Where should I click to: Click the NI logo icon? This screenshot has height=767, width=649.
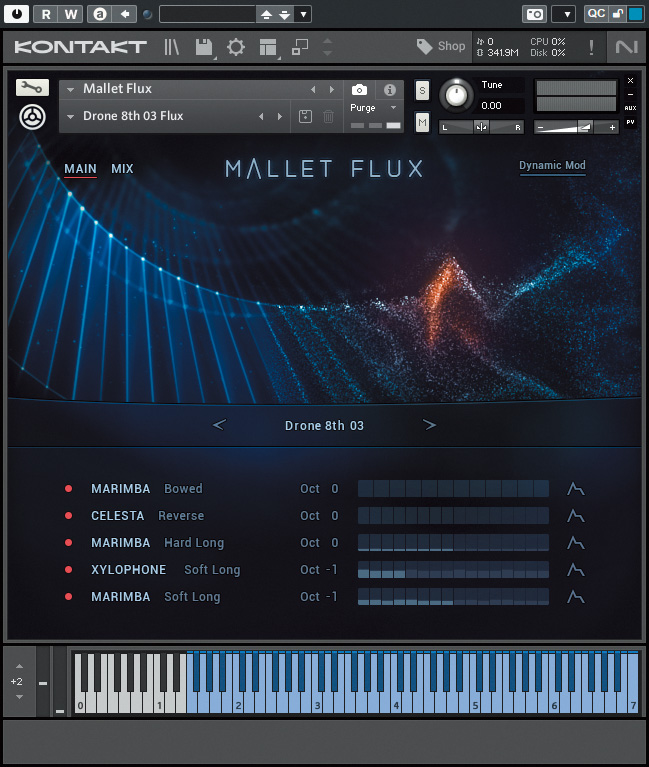click(x=627, y=47)
